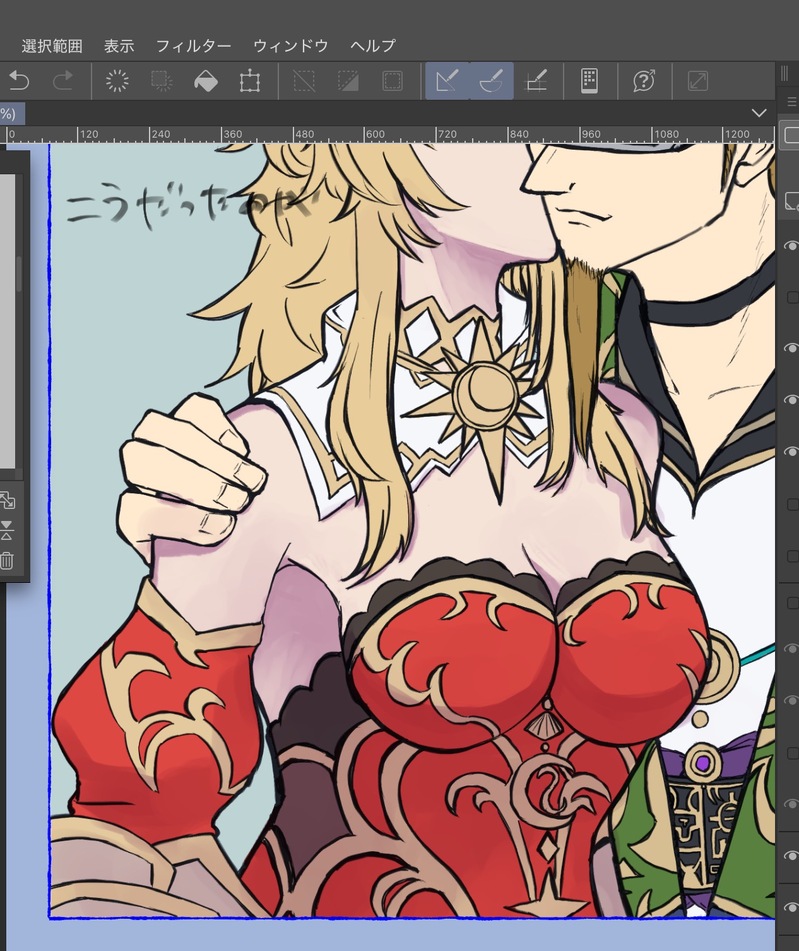This screenshot has width=799, height=951.
Task: Open the smartphone companion mode icon
Action: [x=590, y=81]
